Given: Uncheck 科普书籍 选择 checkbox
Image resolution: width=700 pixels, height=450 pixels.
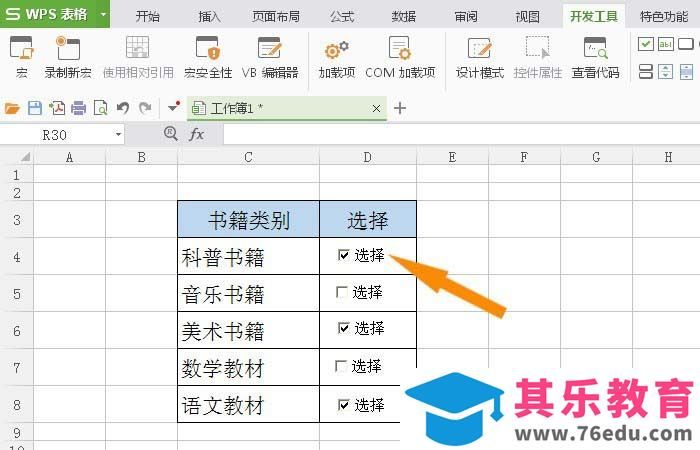Looking at the screenshot, I should [x=343, y=255].
